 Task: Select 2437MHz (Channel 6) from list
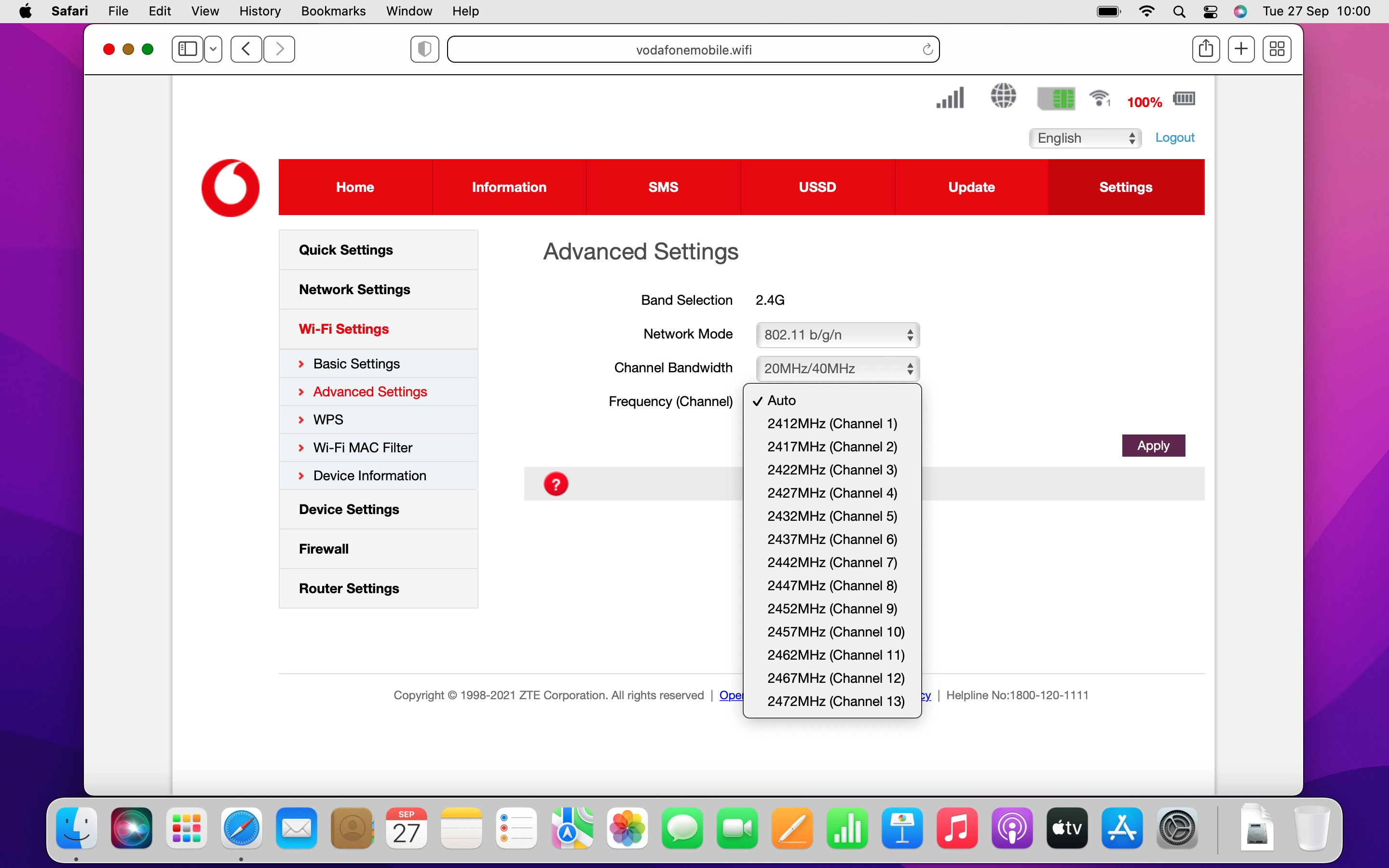[831, 539]
